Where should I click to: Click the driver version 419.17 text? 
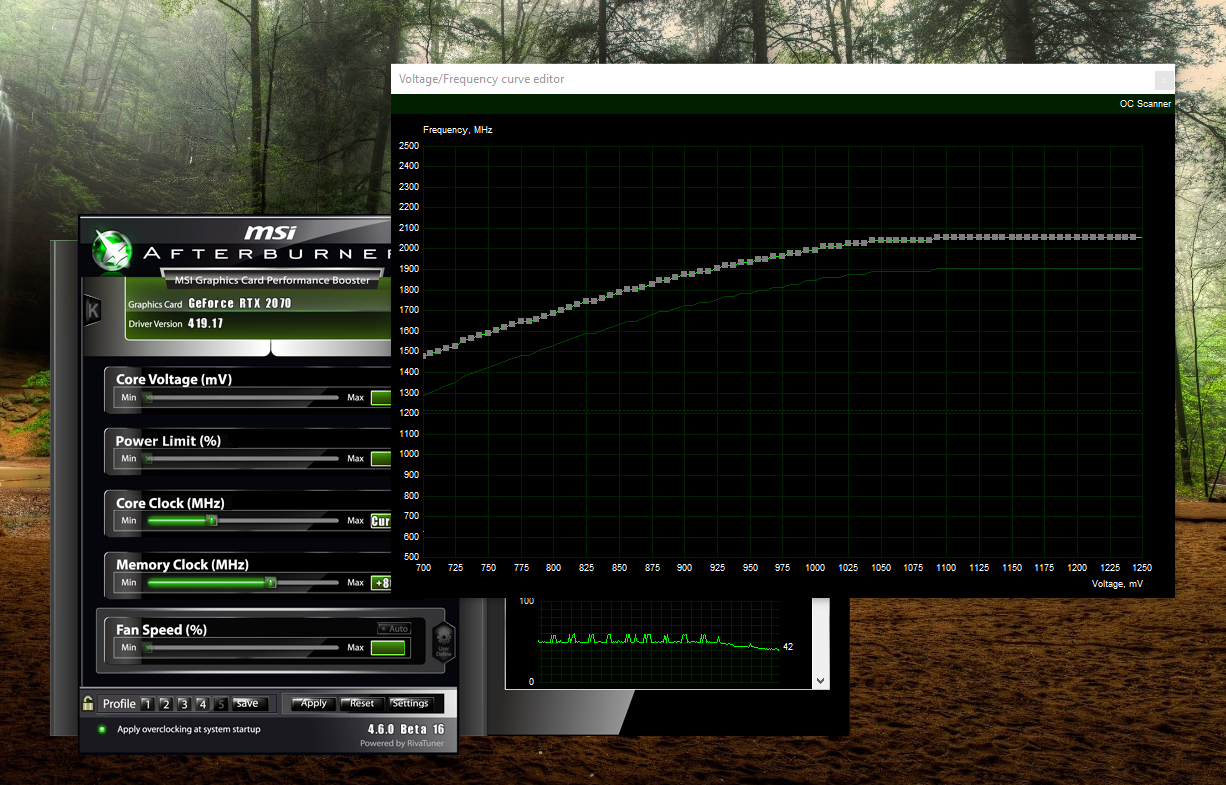tap(205, 324)
